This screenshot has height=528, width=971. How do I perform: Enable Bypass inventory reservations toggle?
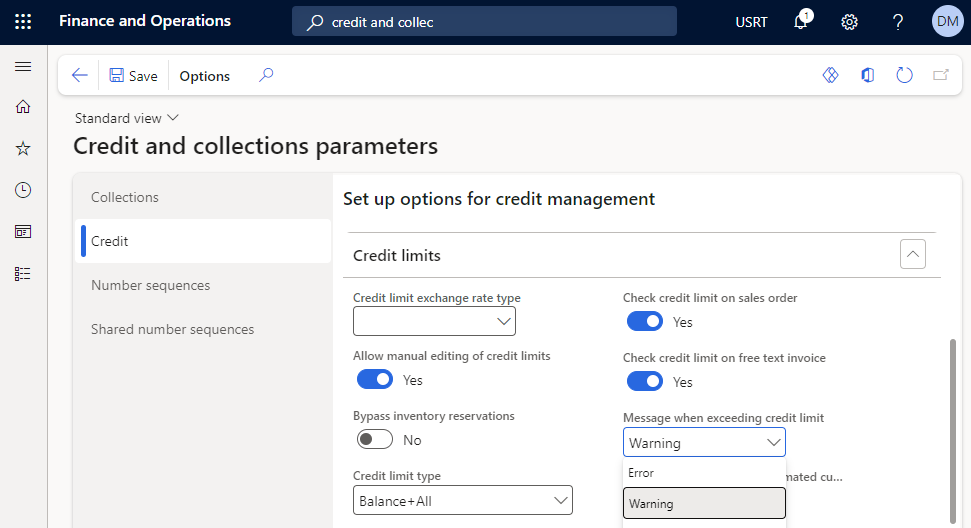tap(375, 440)
